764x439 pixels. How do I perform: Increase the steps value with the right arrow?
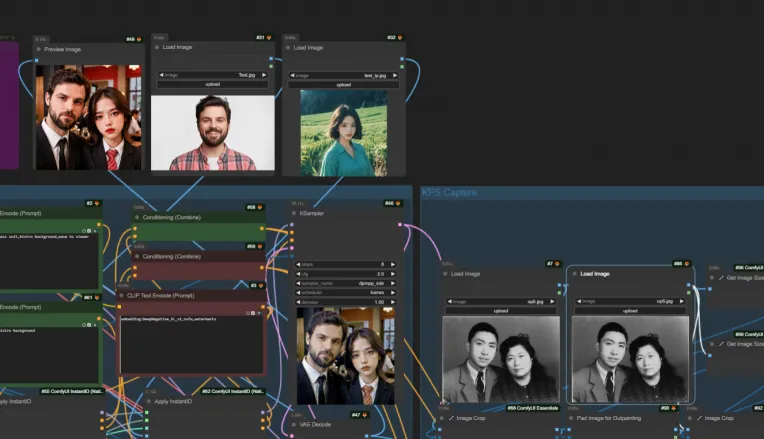point(396,264)
